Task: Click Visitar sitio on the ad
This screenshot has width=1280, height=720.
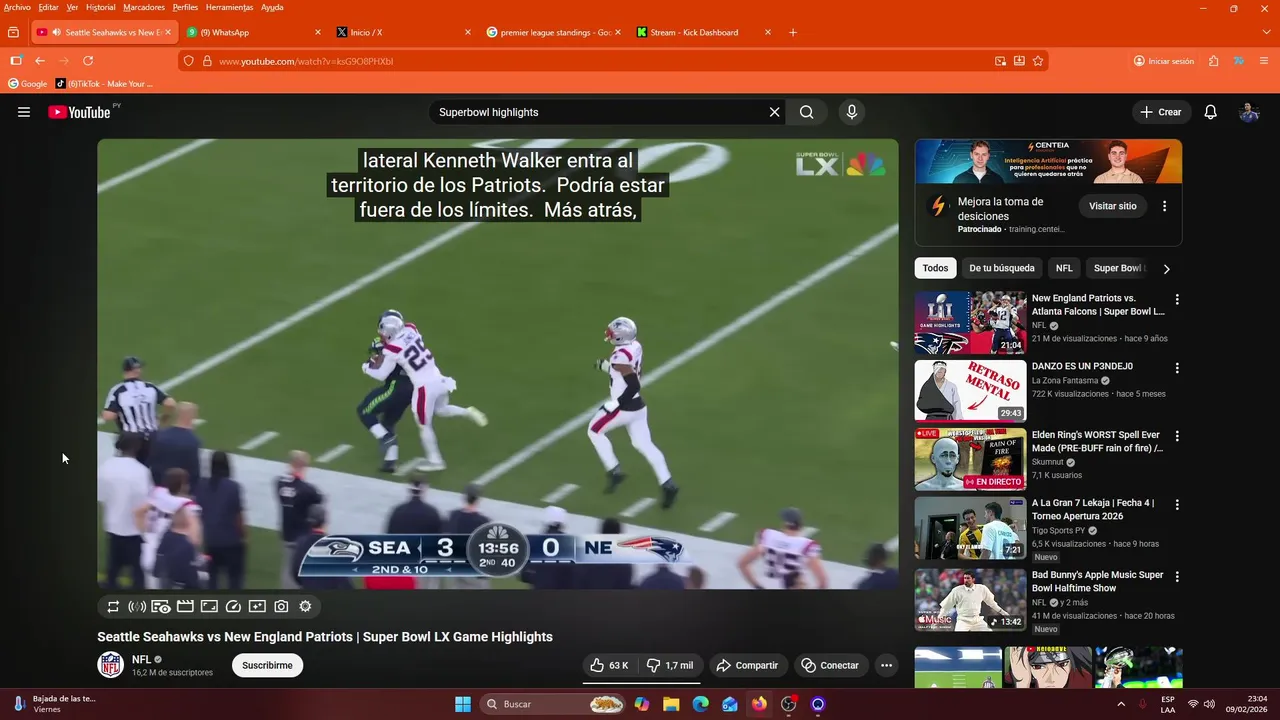Action: [x=1112, y=206]
